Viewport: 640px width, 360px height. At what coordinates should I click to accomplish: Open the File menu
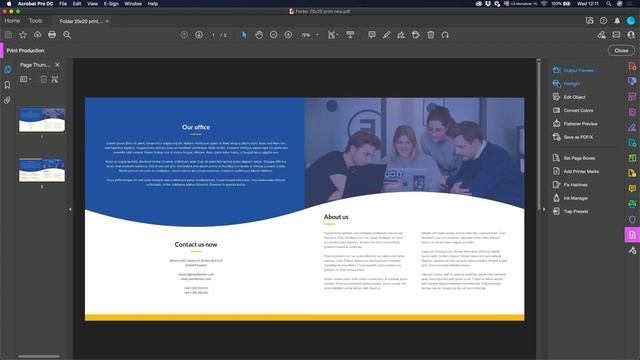pos(63,4)
